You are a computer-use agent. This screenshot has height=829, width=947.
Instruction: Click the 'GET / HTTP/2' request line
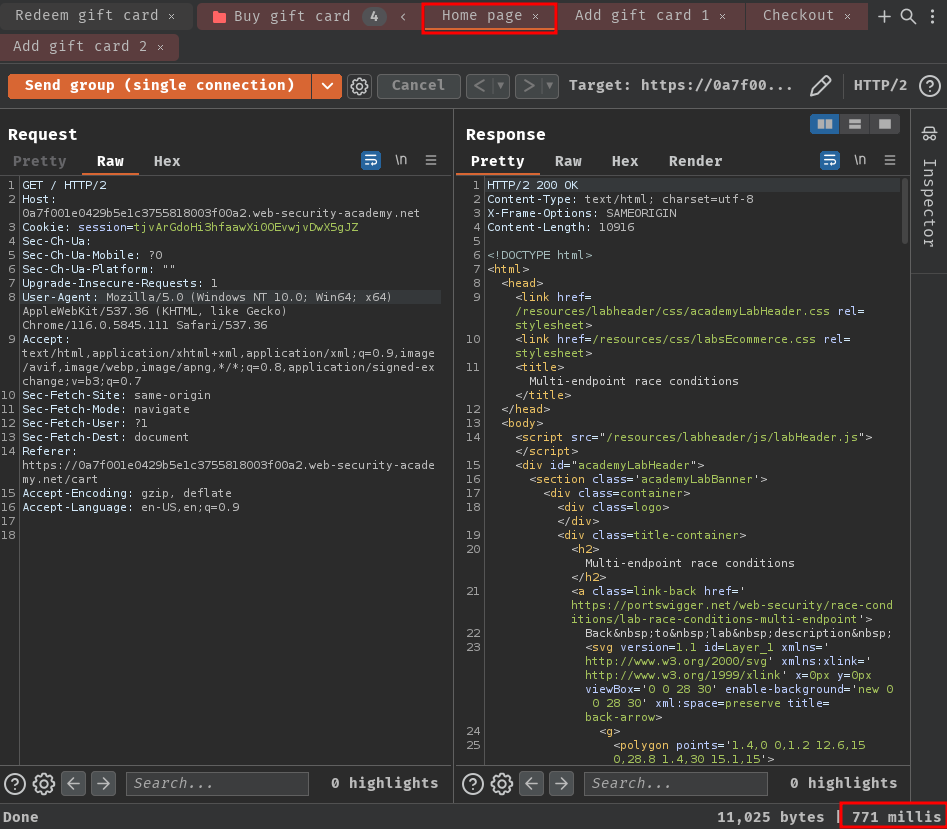click(x=64, y=185)
